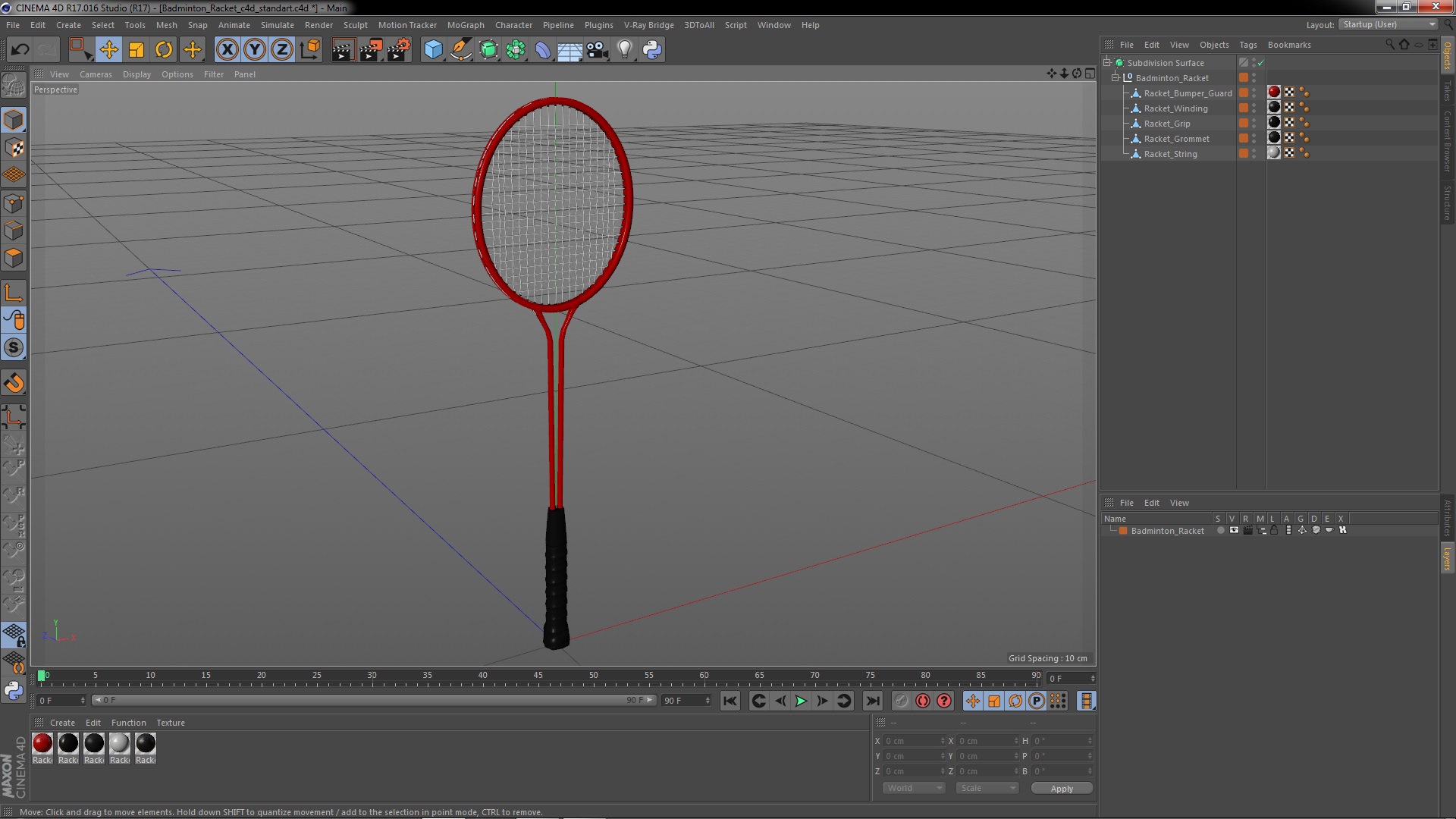Open the Mesh menu

[166, 25]
